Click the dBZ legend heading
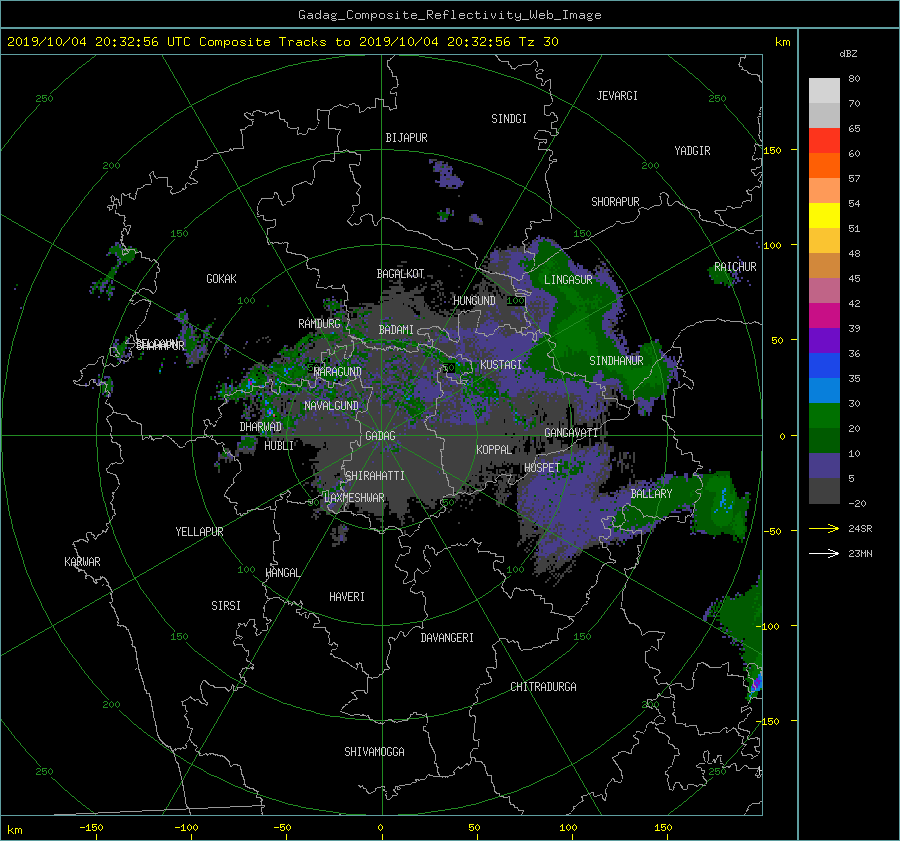Screen dimensions: 900x841 848,53
